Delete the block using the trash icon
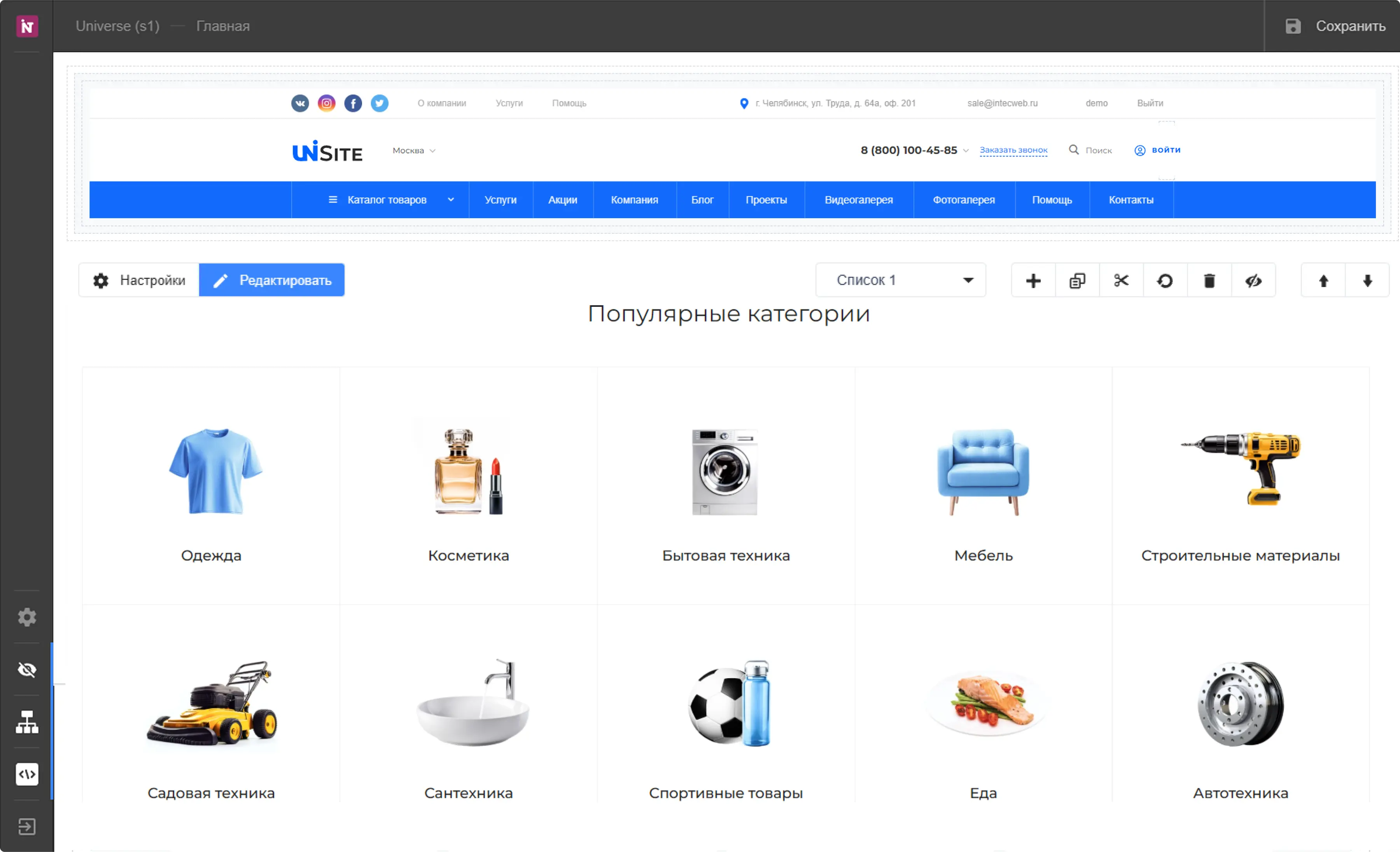The height and width of the screenshot is (852, 1400). coord(1209,280)
